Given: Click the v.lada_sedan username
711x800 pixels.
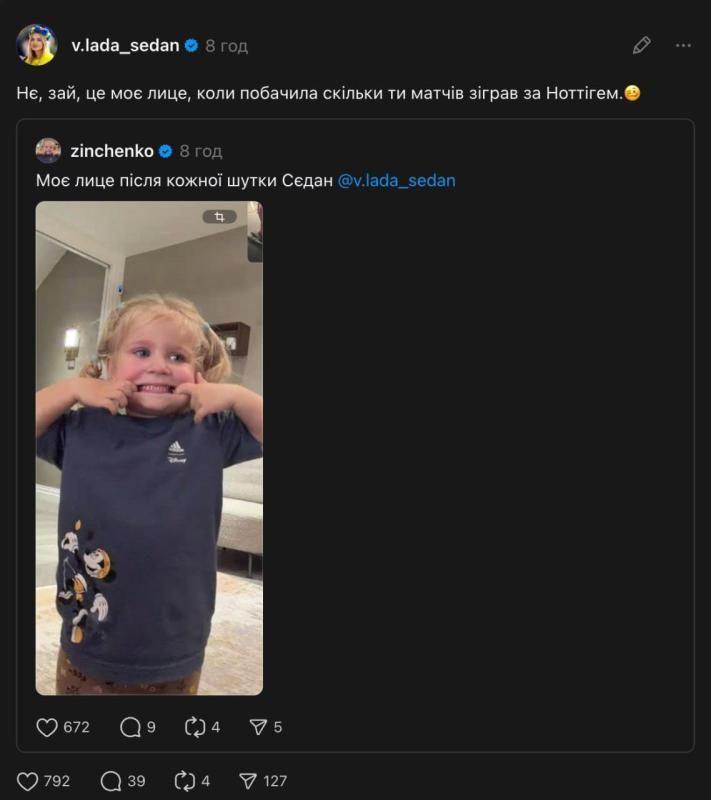Looking at the screenshot, I should coord(125,45).
